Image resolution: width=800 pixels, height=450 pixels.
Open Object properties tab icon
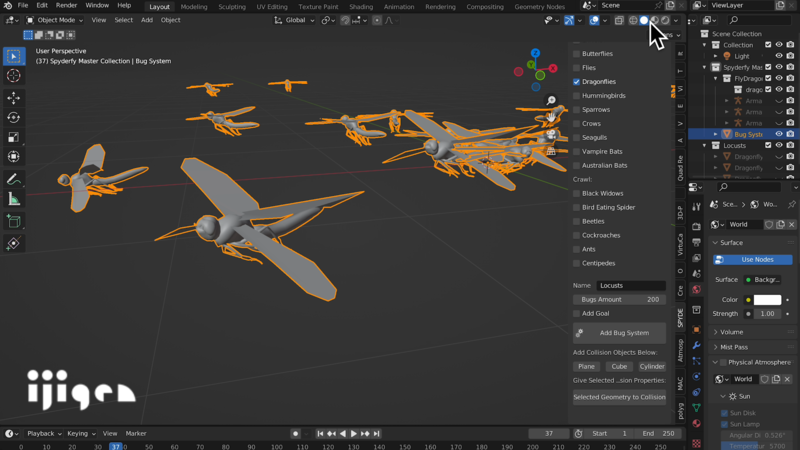pos(696,330)
